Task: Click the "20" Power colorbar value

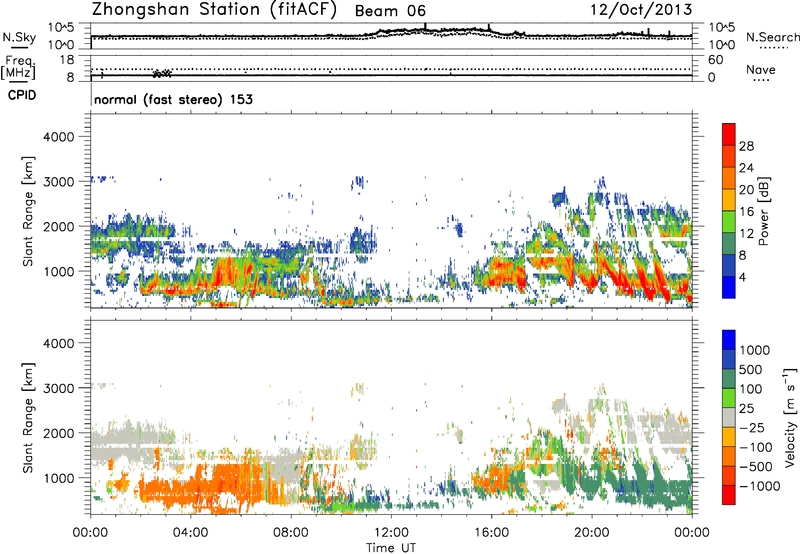Action: coord(746,190)
